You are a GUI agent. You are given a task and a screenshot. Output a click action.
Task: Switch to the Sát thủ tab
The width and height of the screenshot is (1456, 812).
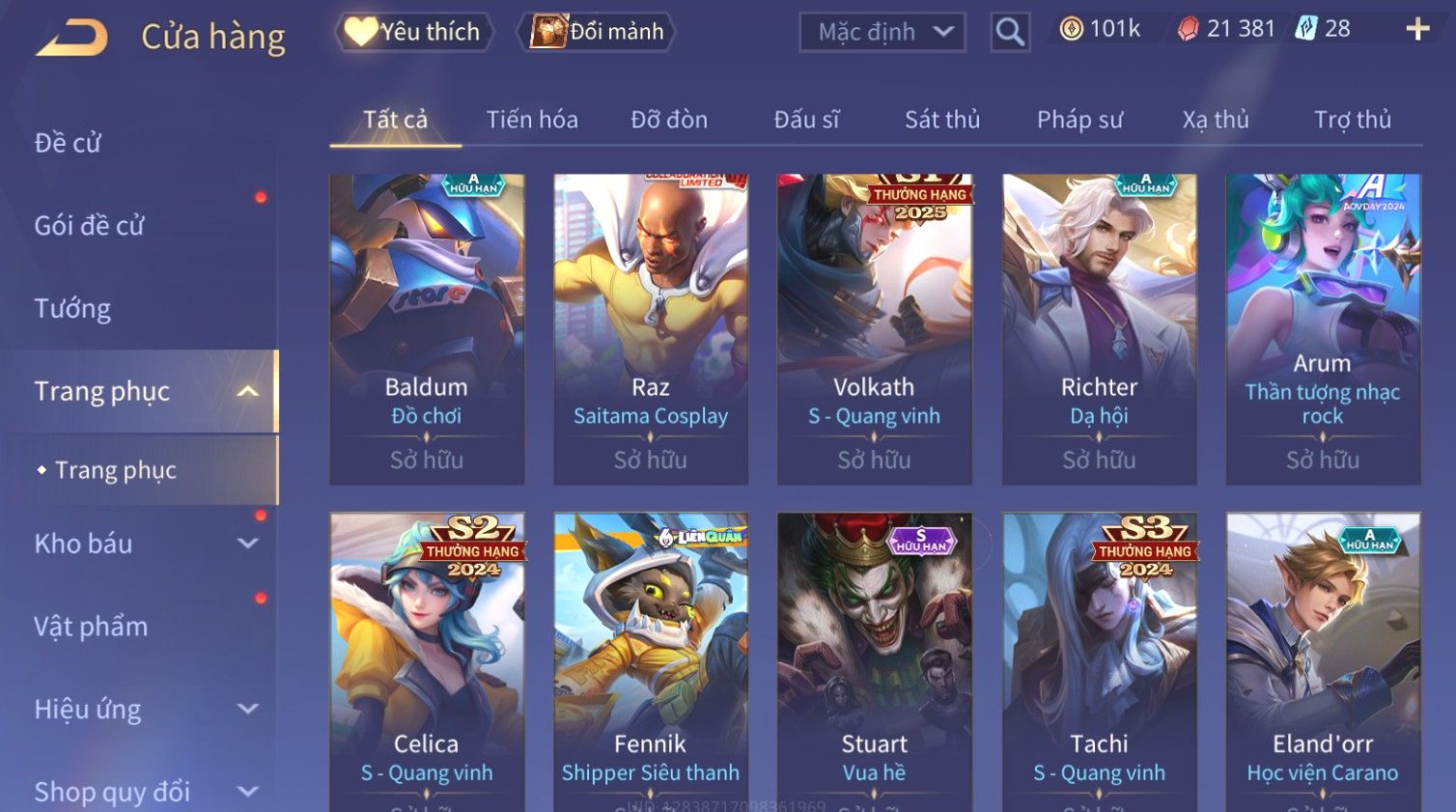[x=942, y=120]
